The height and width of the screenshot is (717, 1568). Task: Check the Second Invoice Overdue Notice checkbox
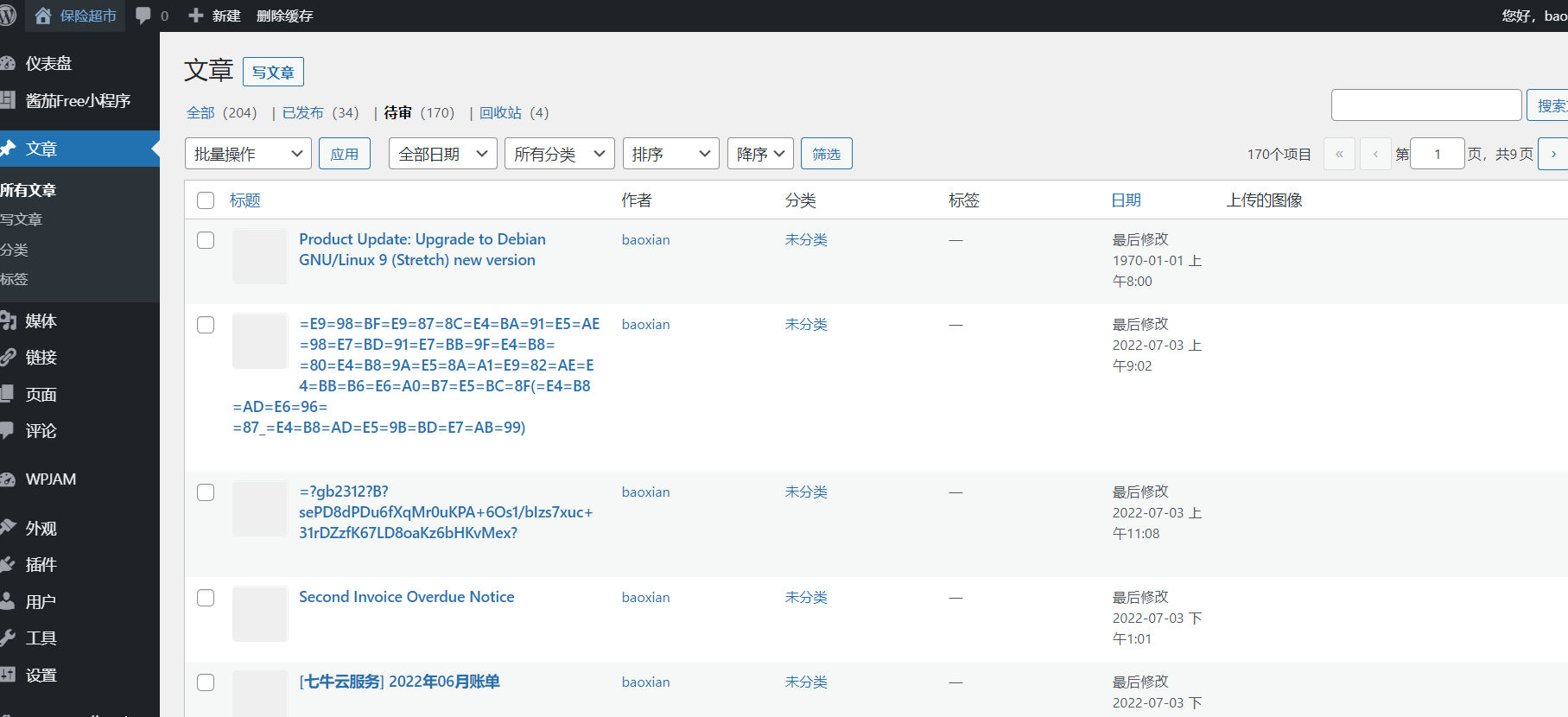206,598
